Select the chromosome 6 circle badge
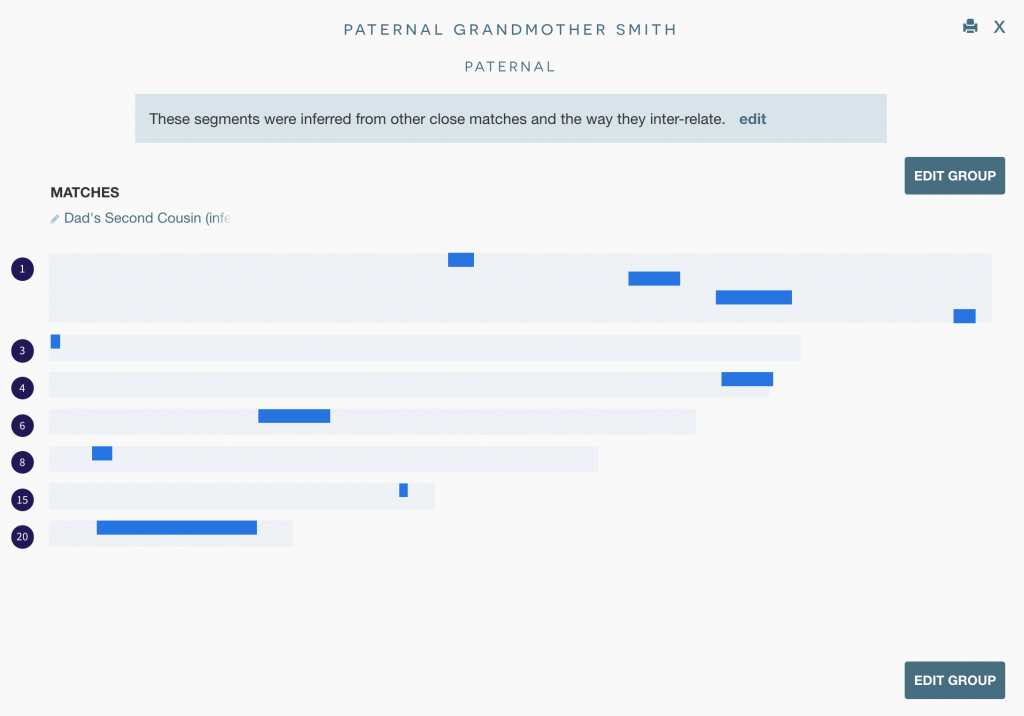1024x716 pixels. point(22,425)
